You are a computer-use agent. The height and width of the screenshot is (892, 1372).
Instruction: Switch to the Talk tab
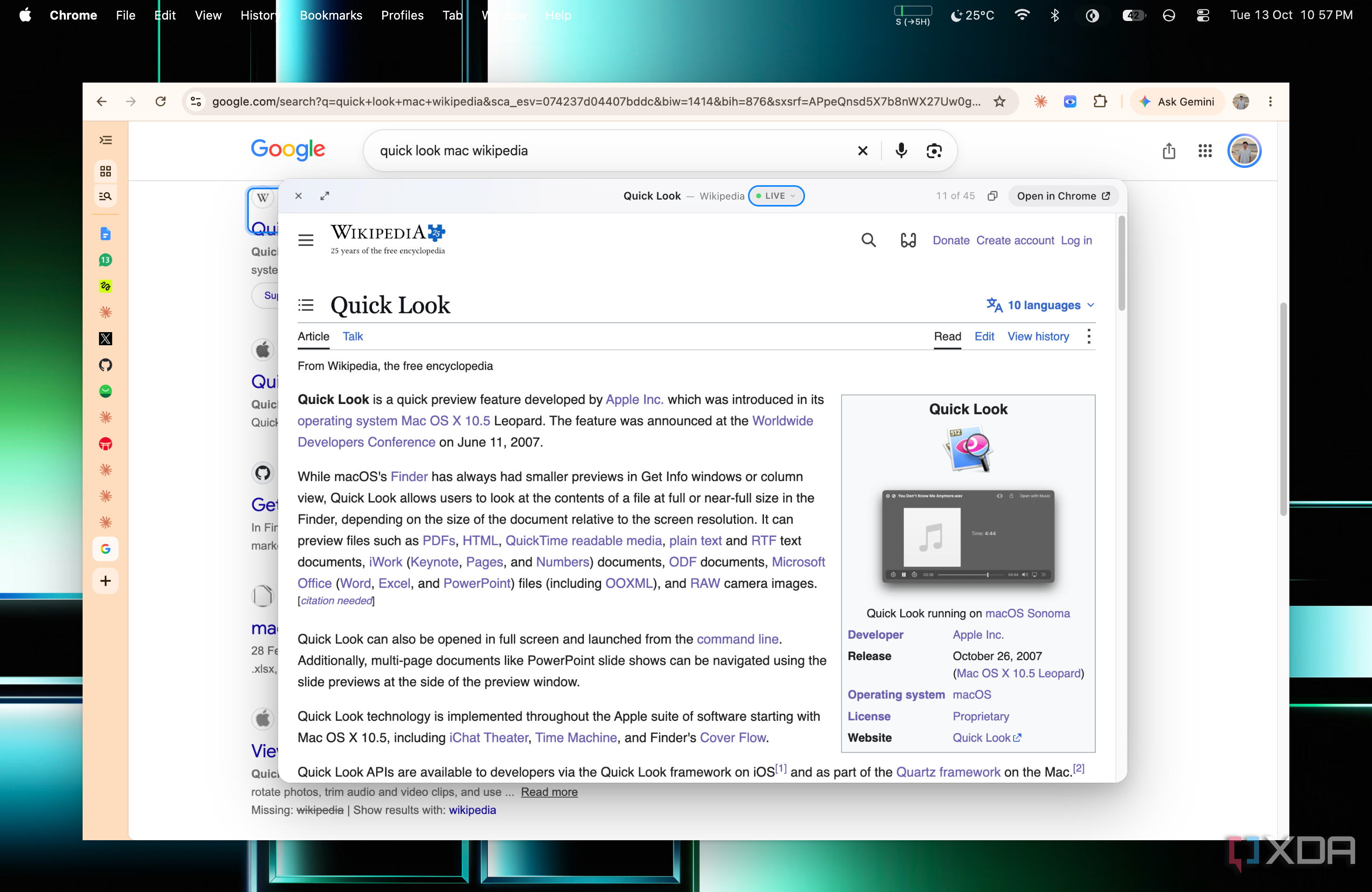tap(353, 336)
